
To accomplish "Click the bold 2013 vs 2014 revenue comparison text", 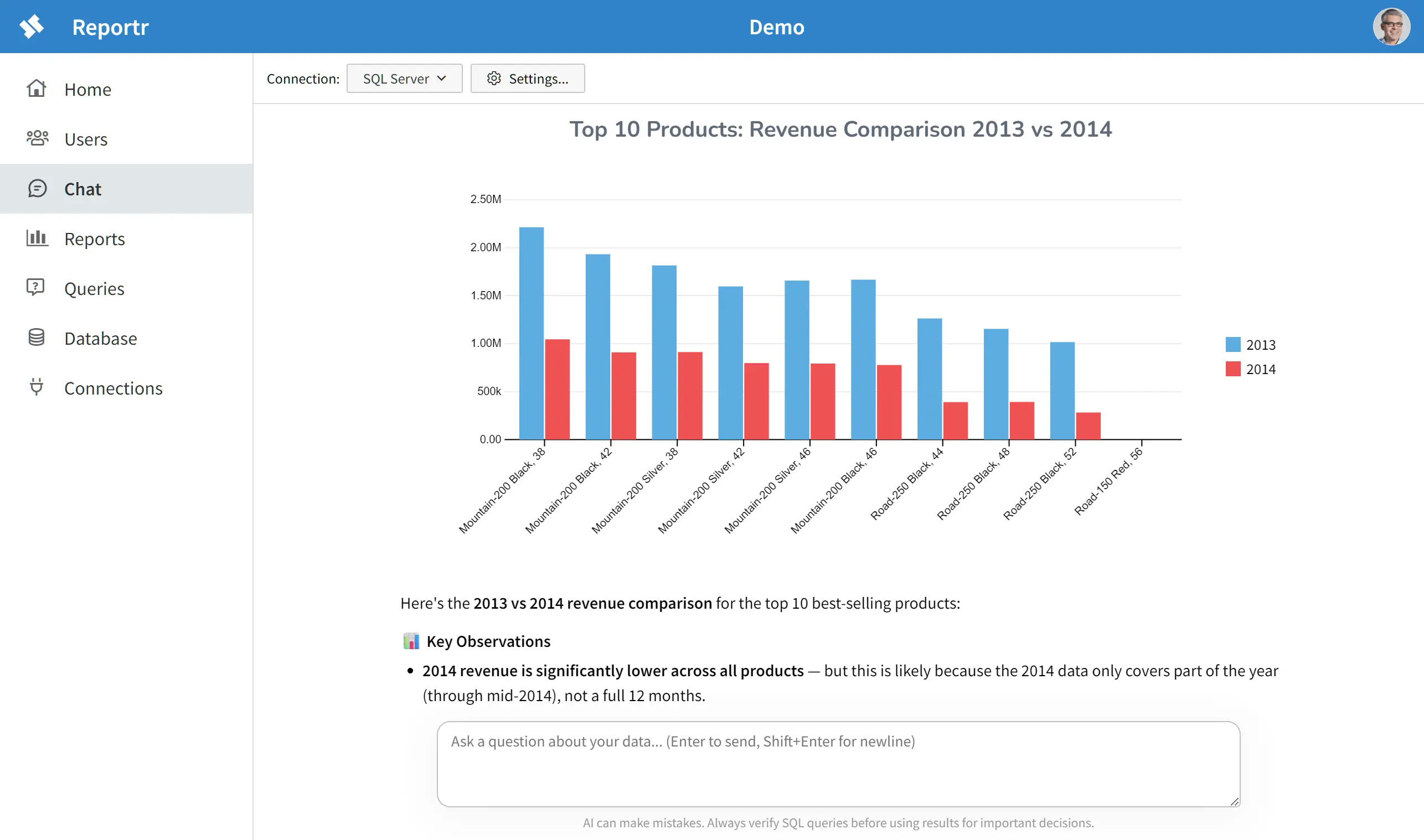I will tap(593, 603).
